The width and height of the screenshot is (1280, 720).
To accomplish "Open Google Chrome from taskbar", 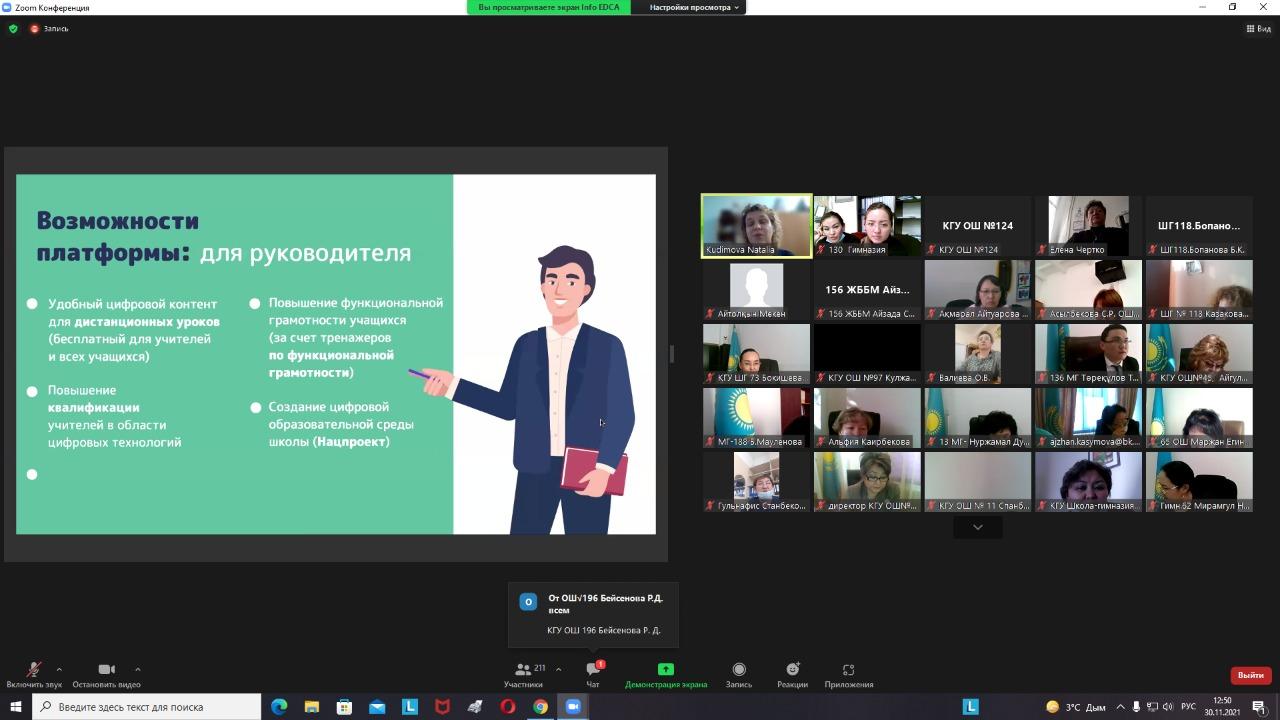I will pyautogui.click(x=540, y=707).
